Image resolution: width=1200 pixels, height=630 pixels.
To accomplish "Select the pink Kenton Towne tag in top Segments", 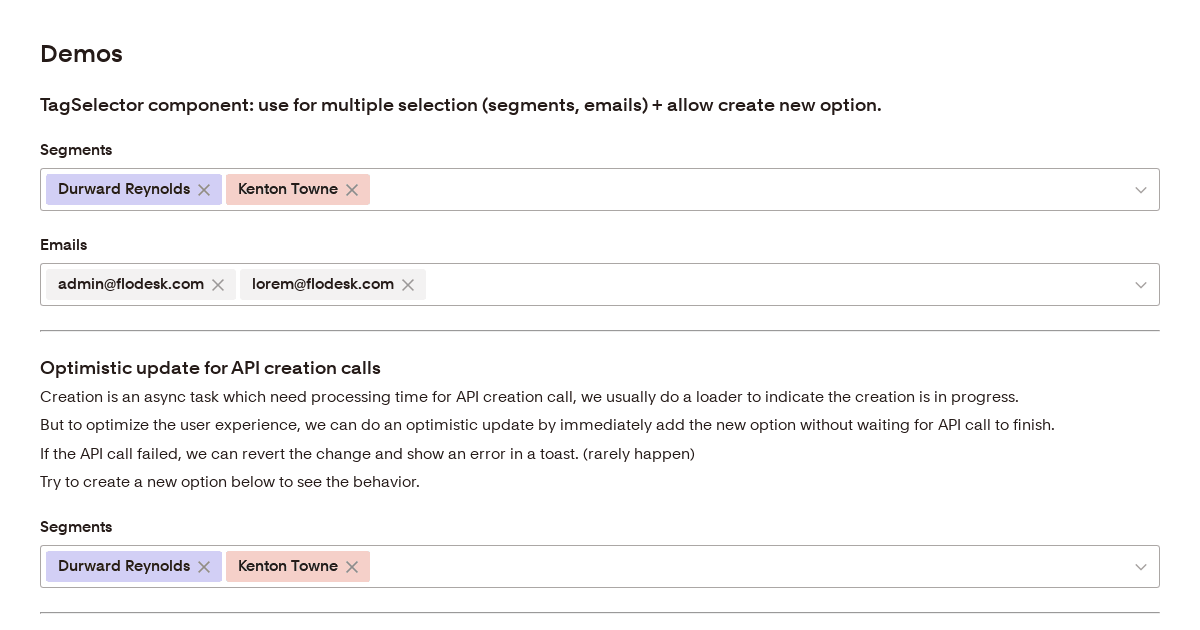I will [287, 190].
